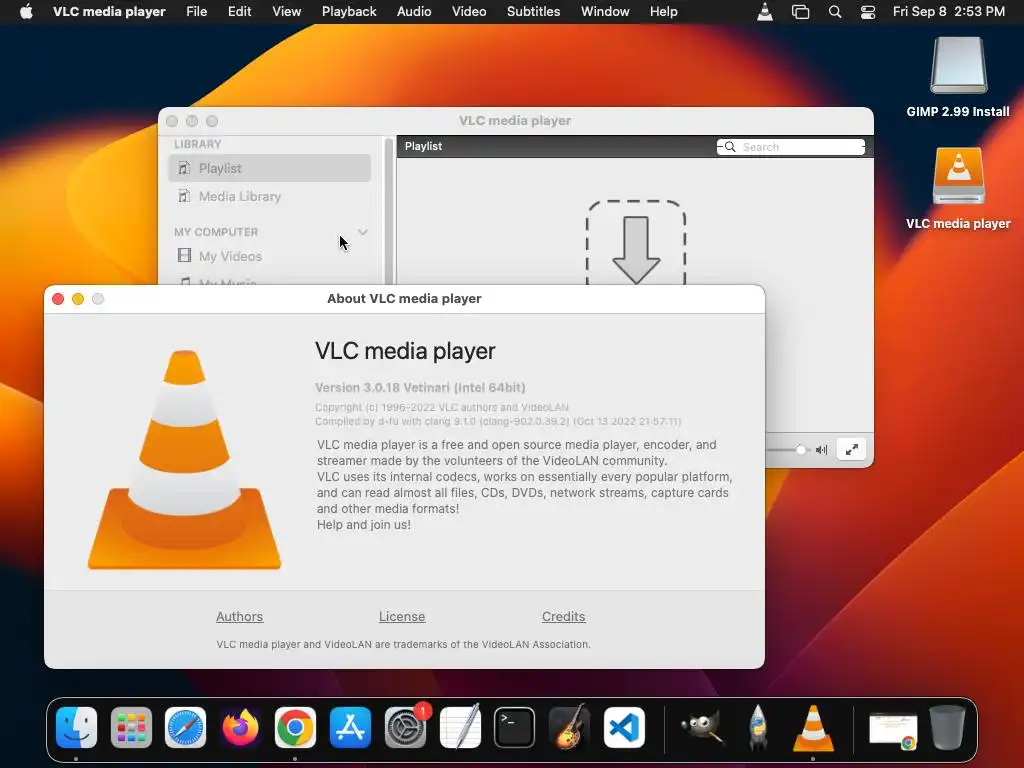Screen dimensions: 1024x768
Task: Toggle fullscreen button in VLC main window
Action: [x=852, y=449]
